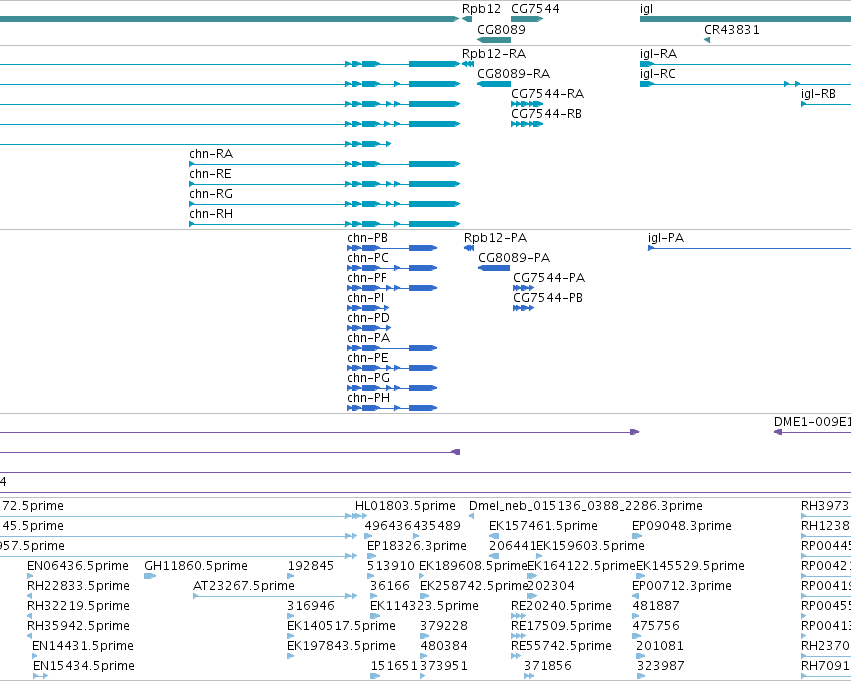Click the RH35942.5prime EST label

pos(78,627)
